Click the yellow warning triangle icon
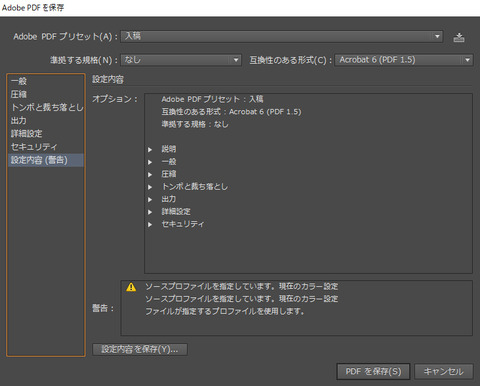 click(x=131, y=287)
